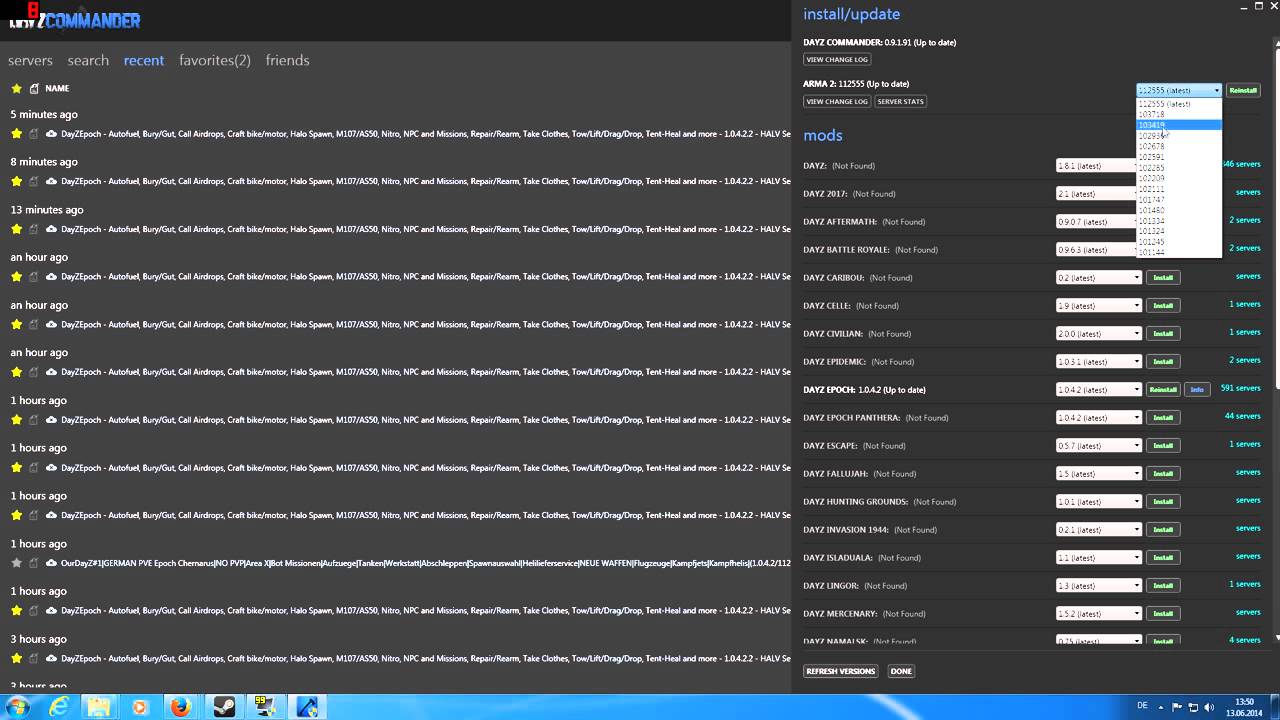Favorite the OurDayZ#1 server with the grey star
This screenshot has width=1280, height=720.
coord(16,563)
